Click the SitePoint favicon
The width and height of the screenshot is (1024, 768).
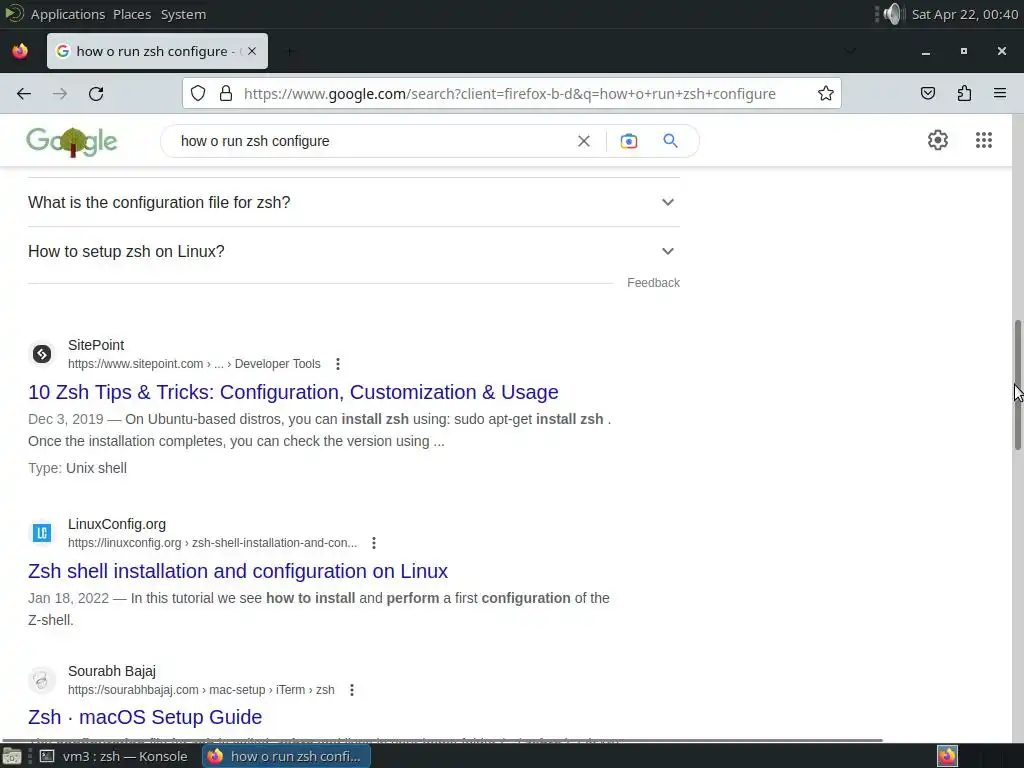pyautogui.click(x=42, y=354)
